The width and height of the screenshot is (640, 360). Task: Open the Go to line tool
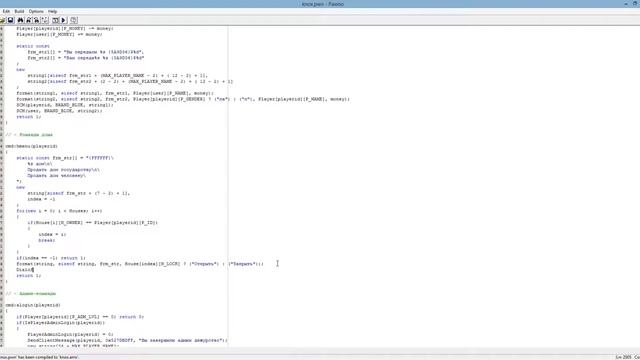click(x=45, y=20)
